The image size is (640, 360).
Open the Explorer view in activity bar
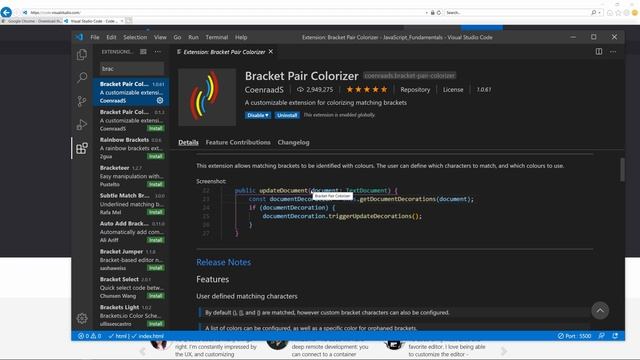pyautogui.click(x=82, y=54)
